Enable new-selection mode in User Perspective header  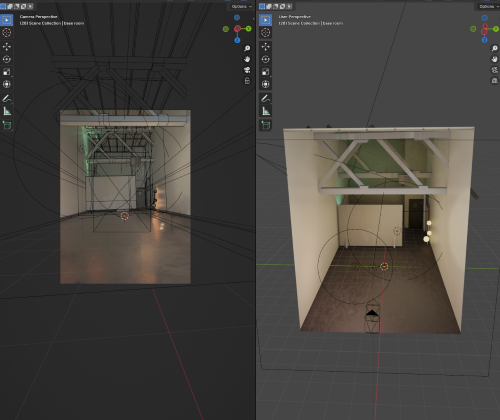(262, 6)
